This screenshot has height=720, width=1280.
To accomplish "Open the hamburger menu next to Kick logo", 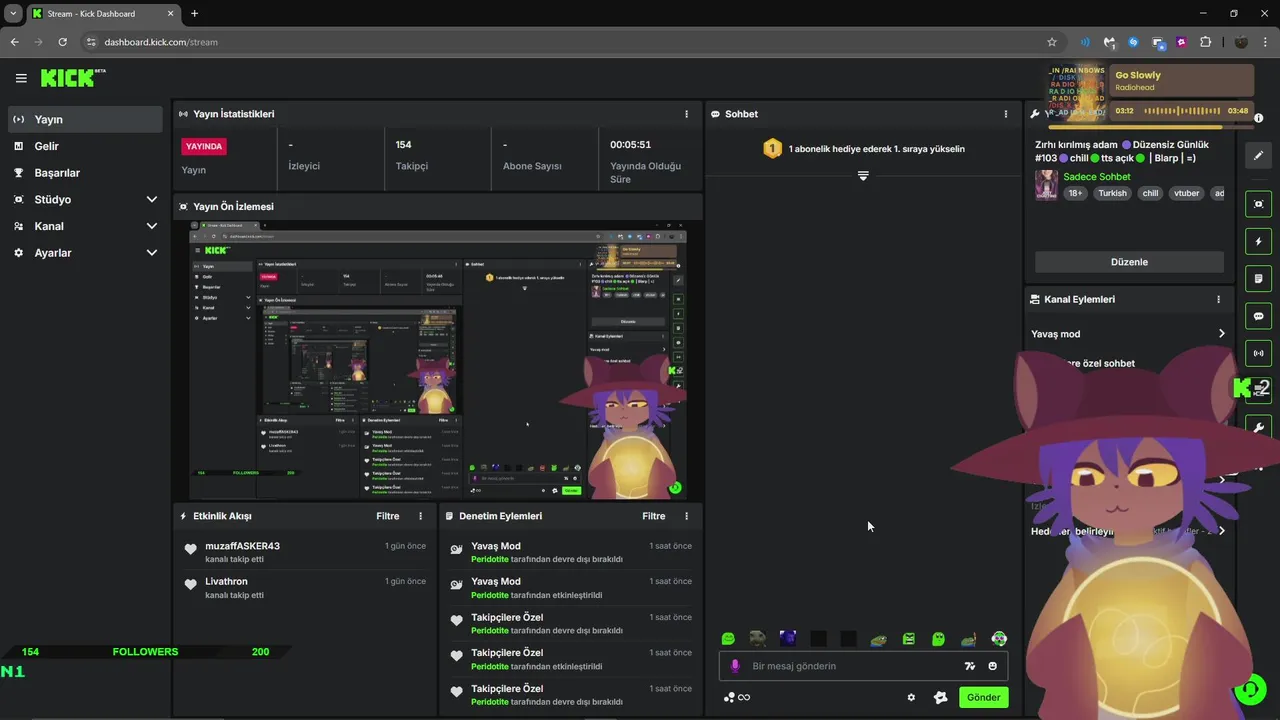I will coord(21,78).
